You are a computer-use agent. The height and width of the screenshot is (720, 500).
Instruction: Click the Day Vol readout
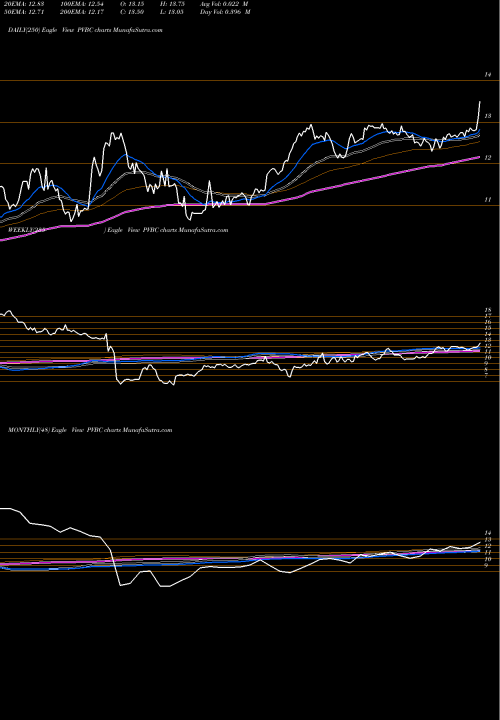225,12
